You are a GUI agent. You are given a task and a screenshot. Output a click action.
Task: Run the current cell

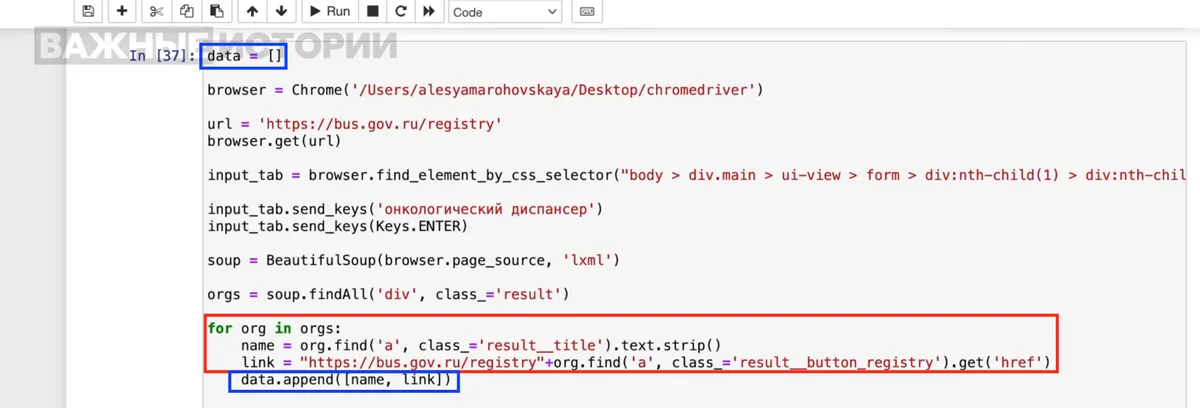[330, 11]
